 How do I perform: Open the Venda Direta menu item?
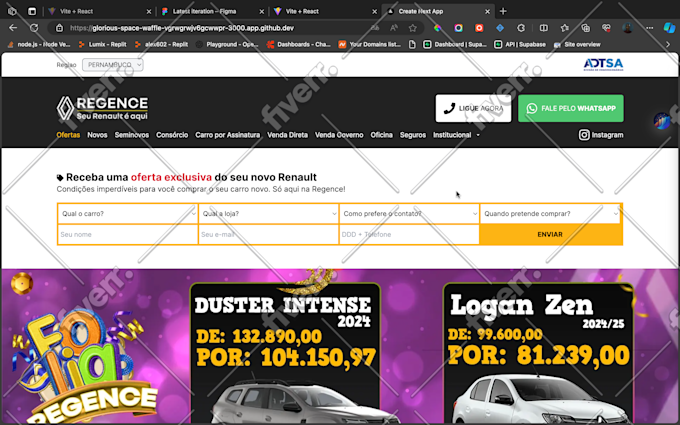click(x=288, y=135)
